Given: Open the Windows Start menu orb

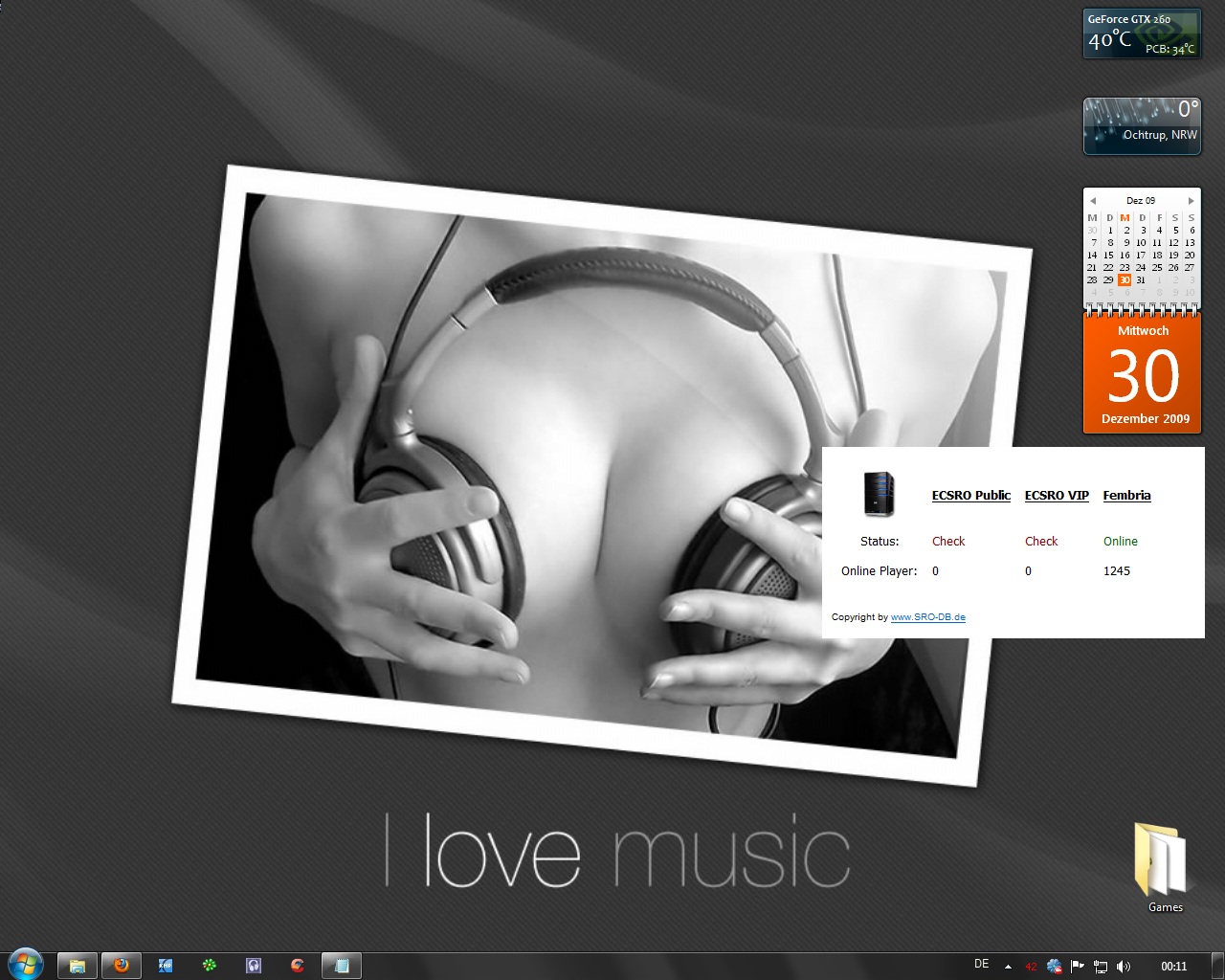Looking at the screenshot, I should click(x=25, y=965).
